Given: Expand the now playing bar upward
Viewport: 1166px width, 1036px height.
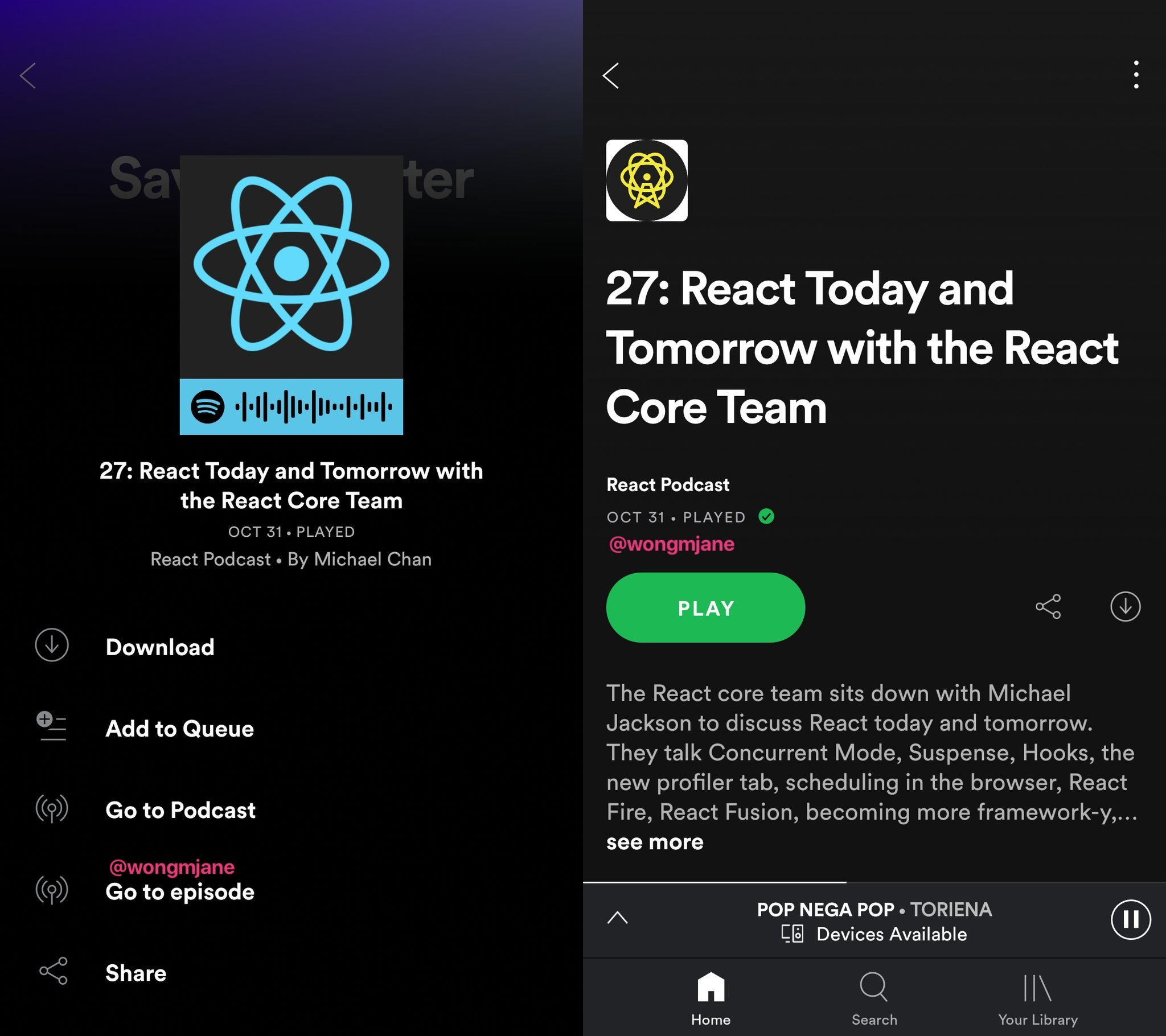Looking at the screenshot, I should (x=617, y=917).
